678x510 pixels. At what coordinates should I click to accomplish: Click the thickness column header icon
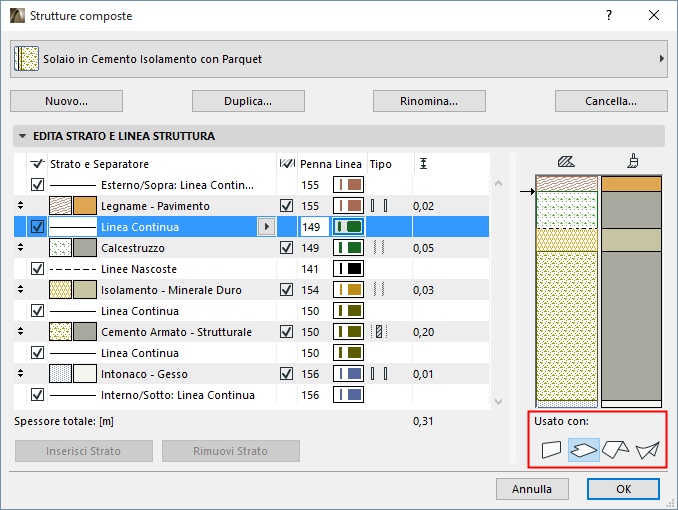pos(423,164)
